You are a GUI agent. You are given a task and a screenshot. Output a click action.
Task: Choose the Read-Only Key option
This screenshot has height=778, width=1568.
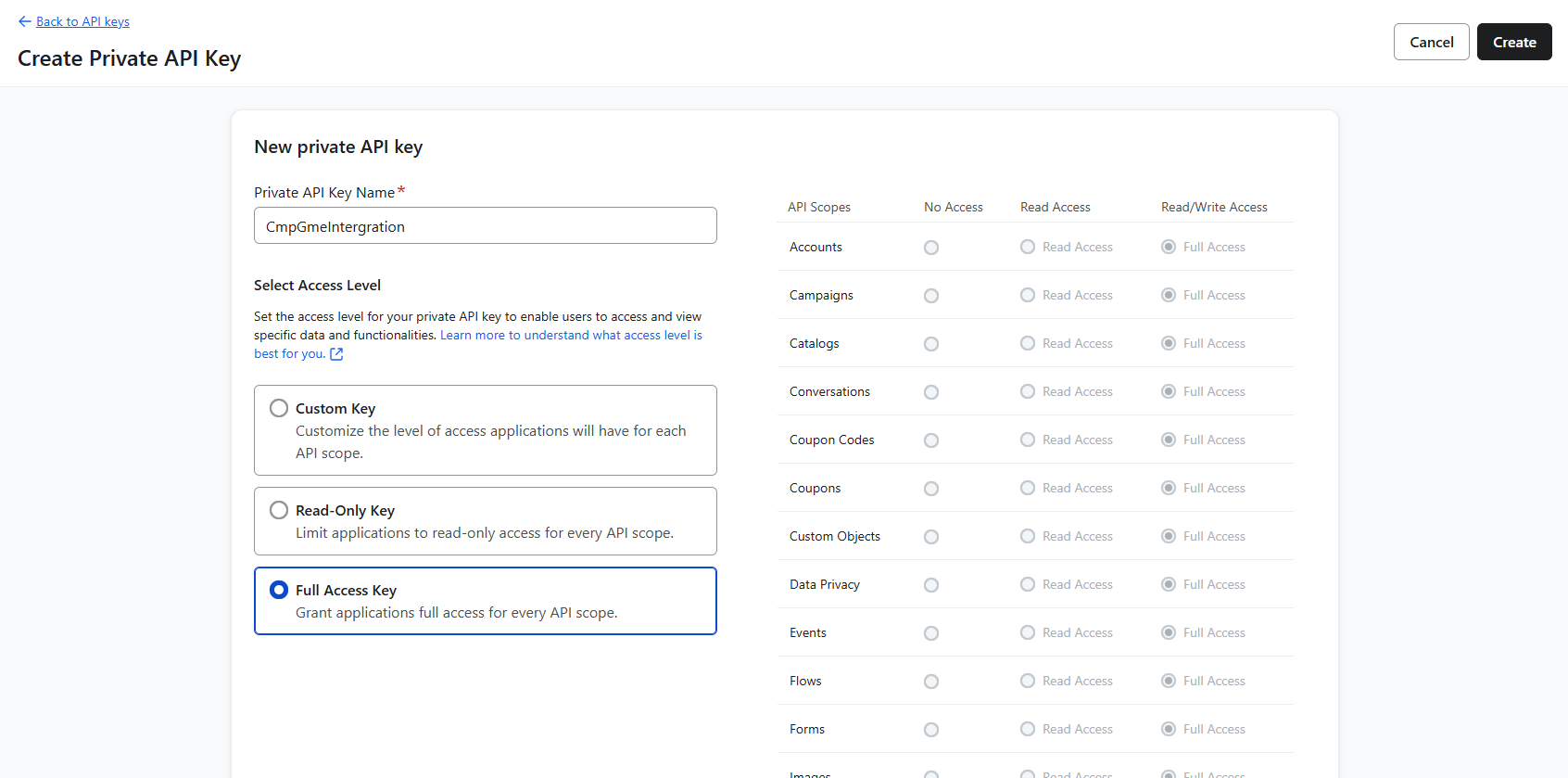tap(279, 510)
